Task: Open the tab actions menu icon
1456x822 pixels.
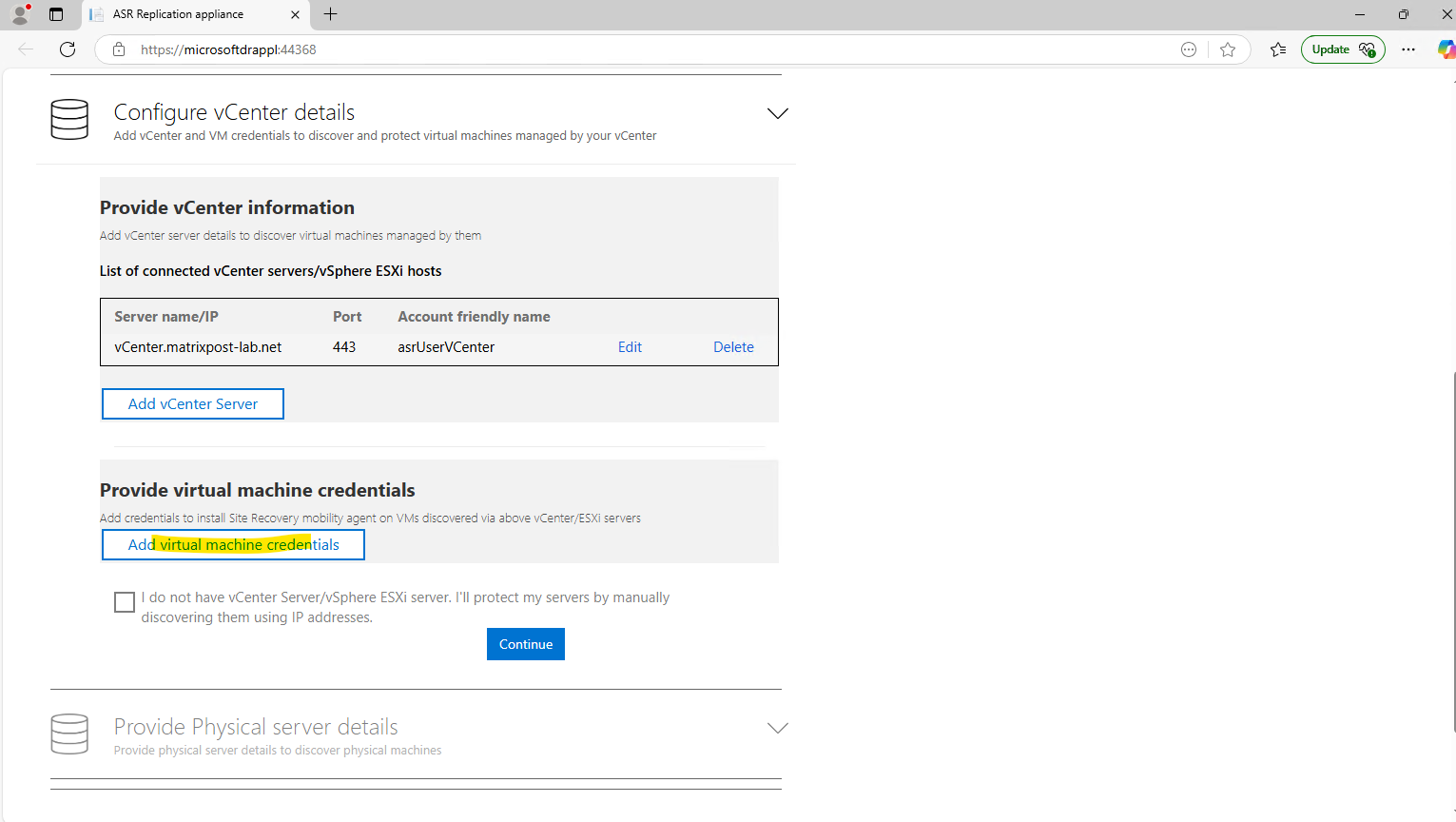Action: 56,14
